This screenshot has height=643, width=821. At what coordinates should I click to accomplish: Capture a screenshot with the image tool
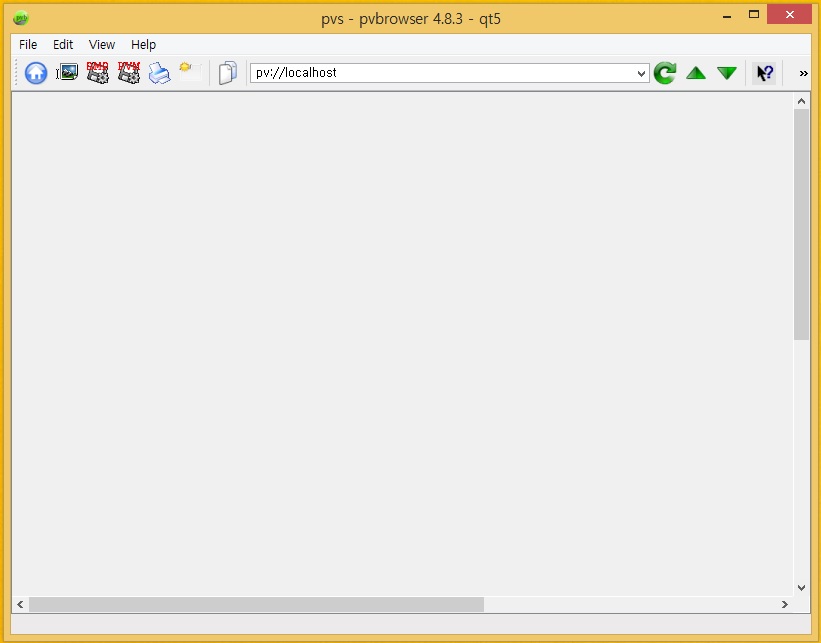(x=66, y=72)
